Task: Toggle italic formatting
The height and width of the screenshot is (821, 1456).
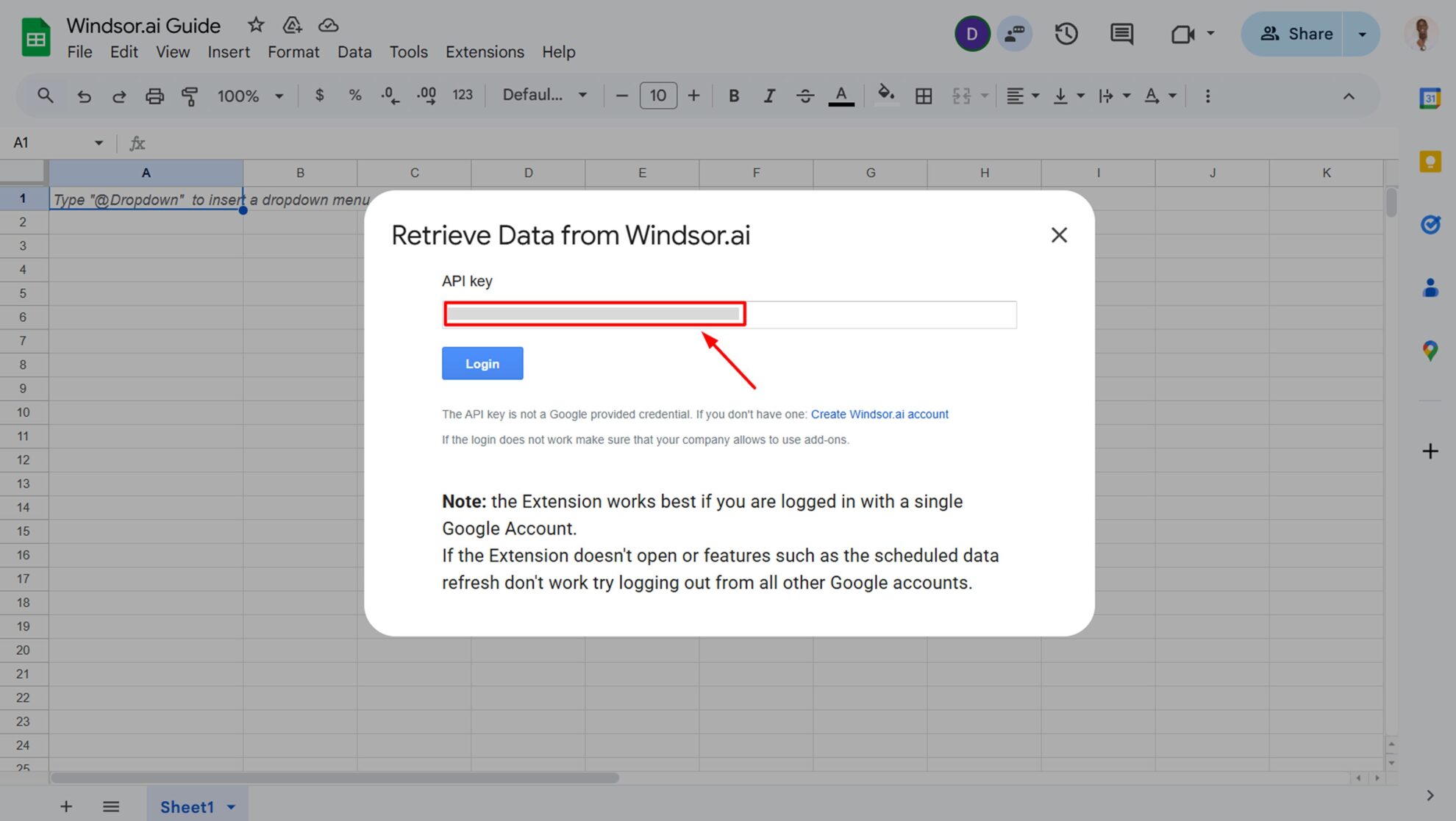Action: point(769,96)
